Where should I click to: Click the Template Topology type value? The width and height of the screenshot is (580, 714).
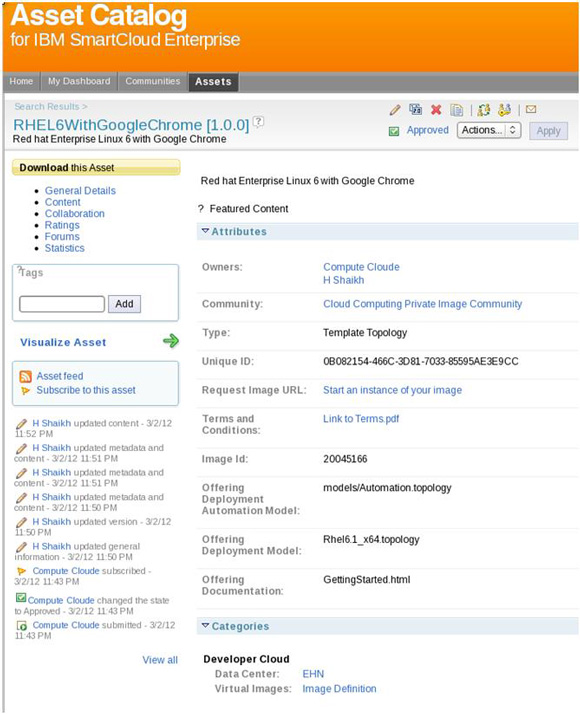[x=365, y=333]
